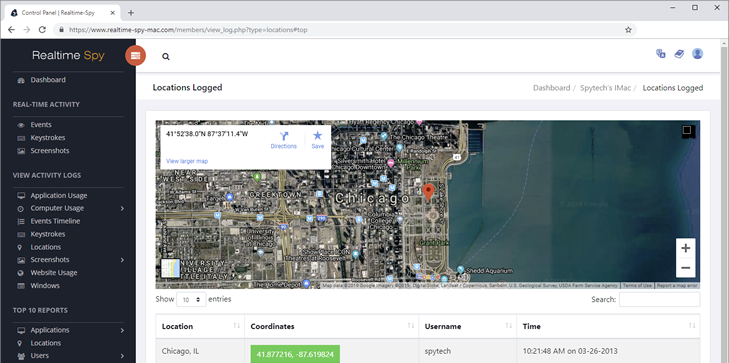Reload the page with refresh icon

[42, 30]
